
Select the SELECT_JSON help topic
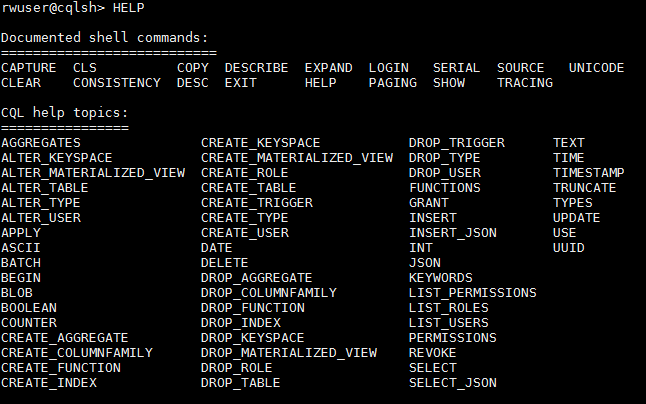453,383
